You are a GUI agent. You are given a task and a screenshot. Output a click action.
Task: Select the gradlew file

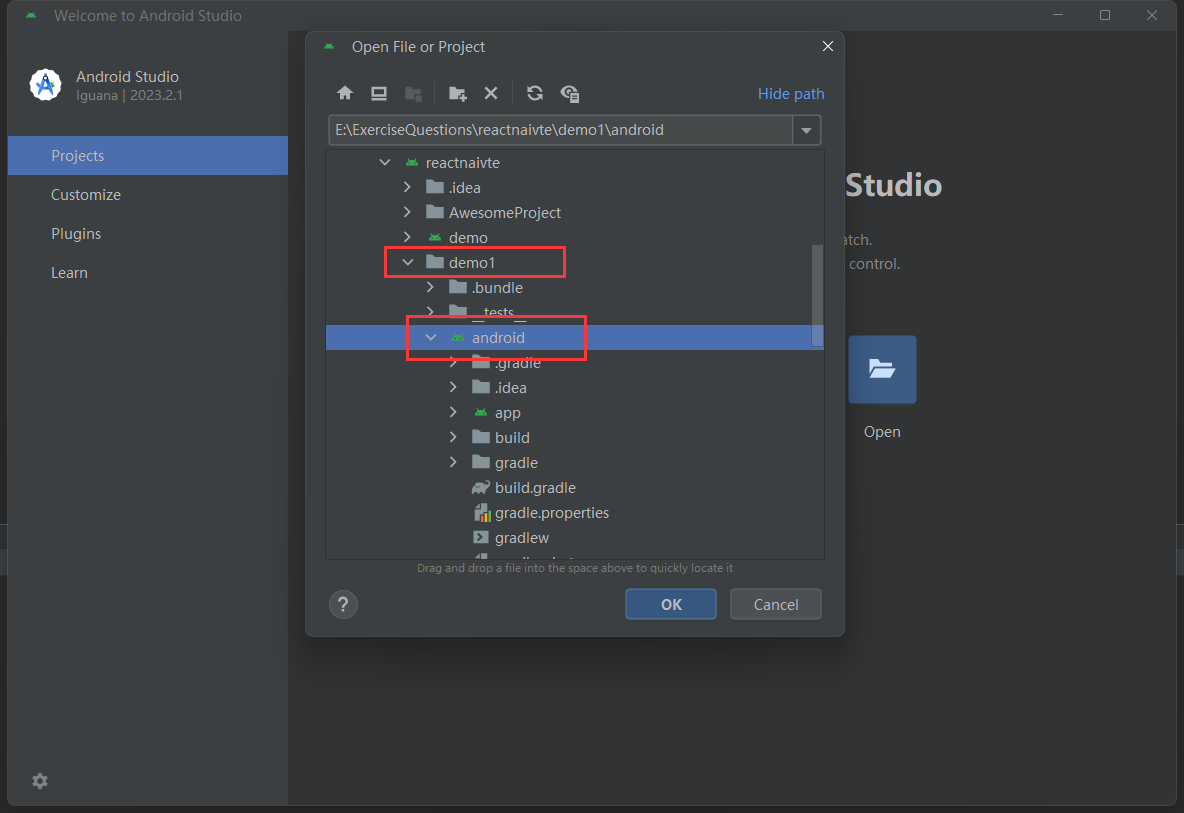click(575, 537)
